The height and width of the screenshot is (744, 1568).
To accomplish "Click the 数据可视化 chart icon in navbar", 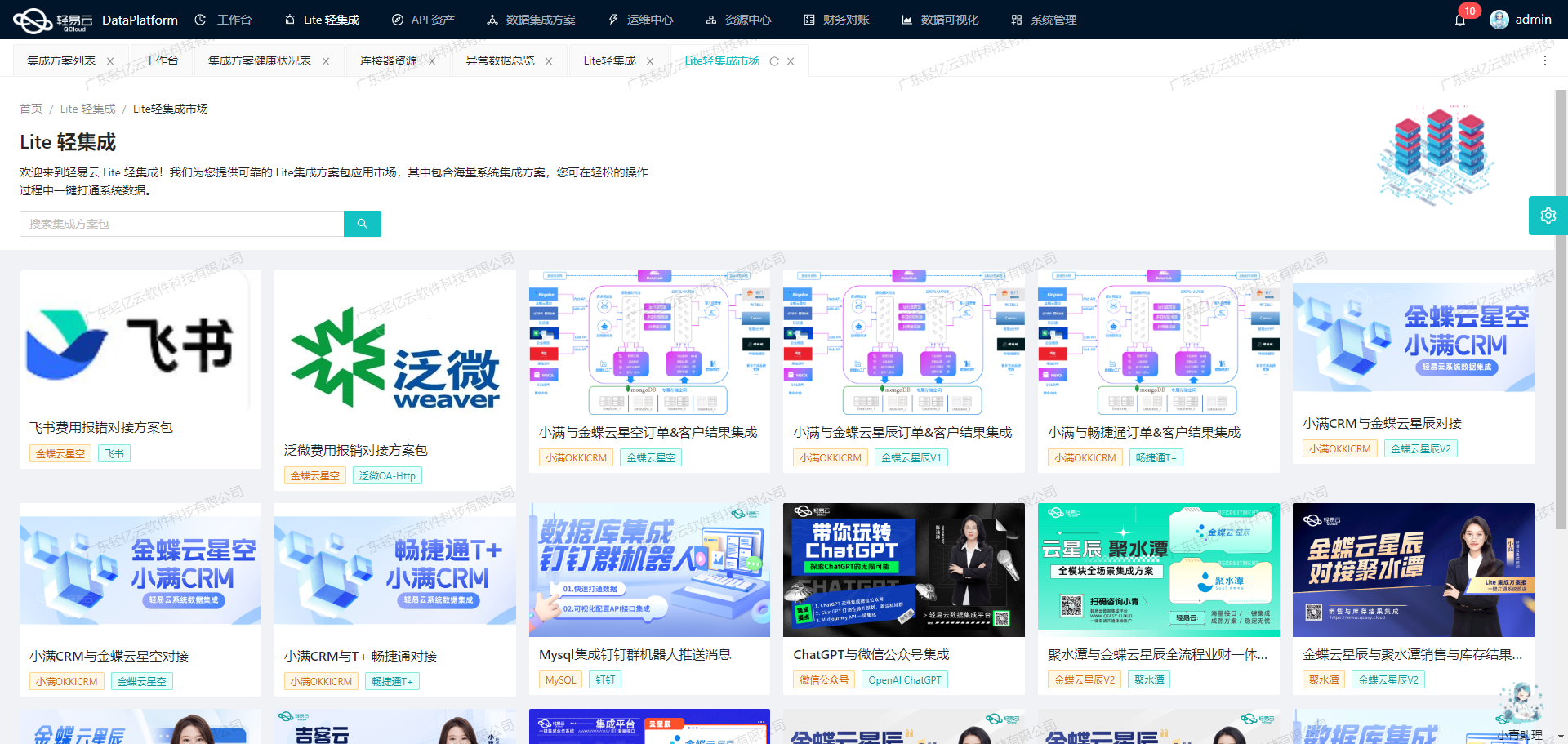I will [x=909, y=19].
